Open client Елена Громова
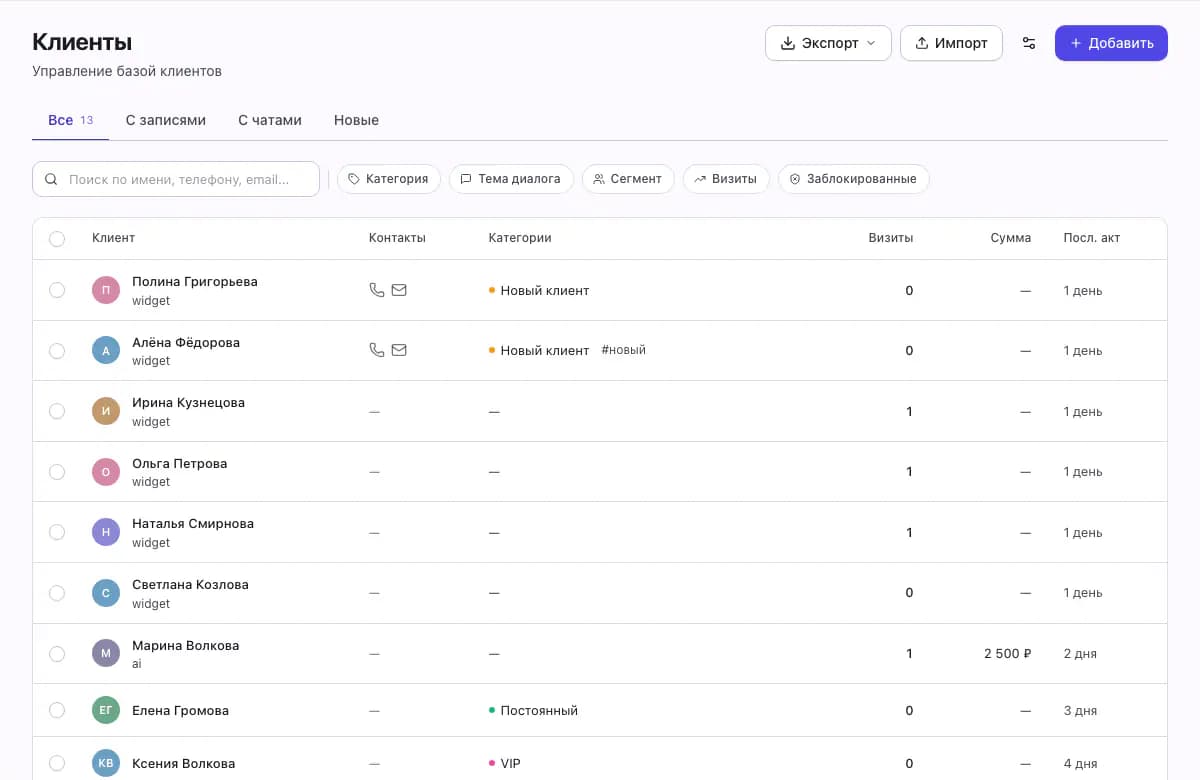 (x=180, y=711)
